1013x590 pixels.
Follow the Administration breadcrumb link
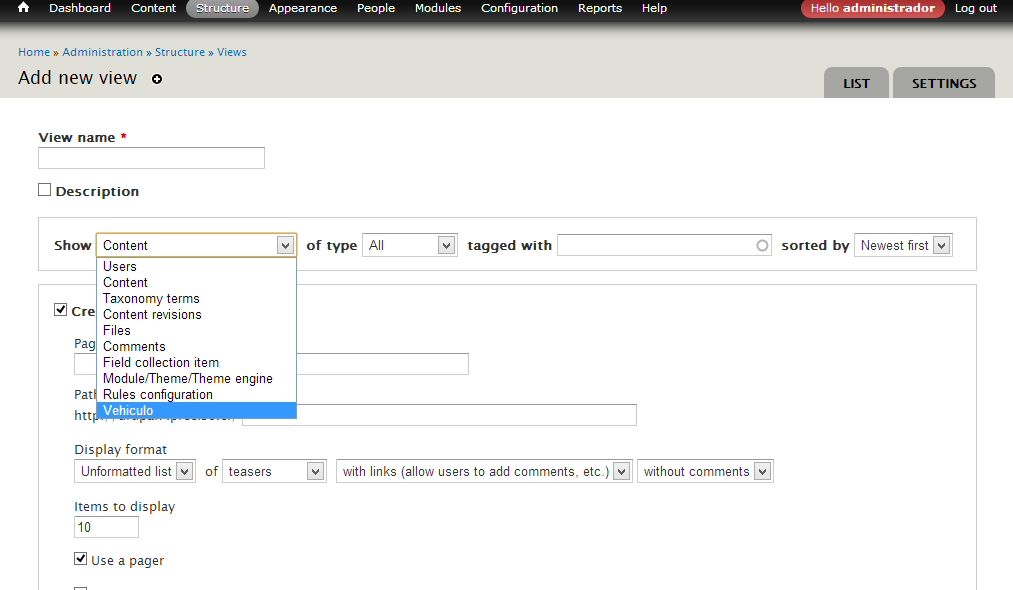tap(102, 52)
